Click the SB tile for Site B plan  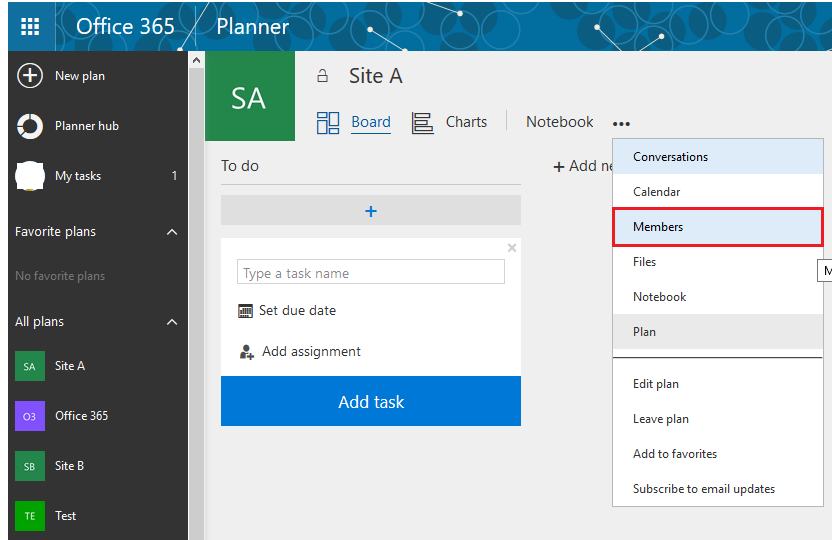click(x=30, y=466)
